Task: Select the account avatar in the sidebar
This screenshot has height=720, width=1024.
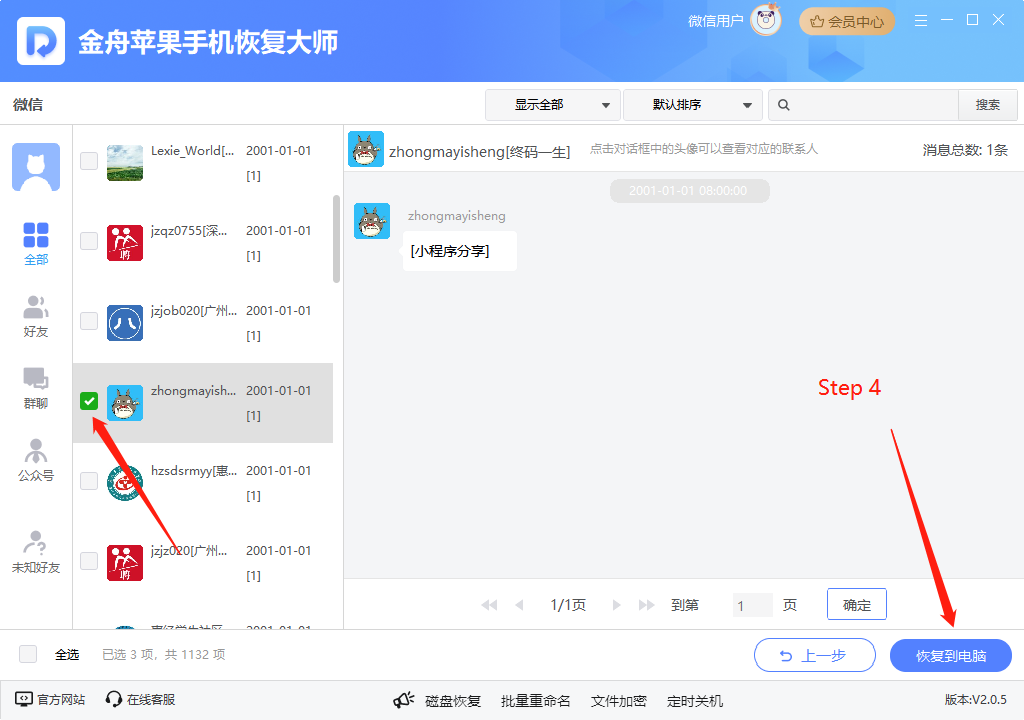Action: [36, 167]
